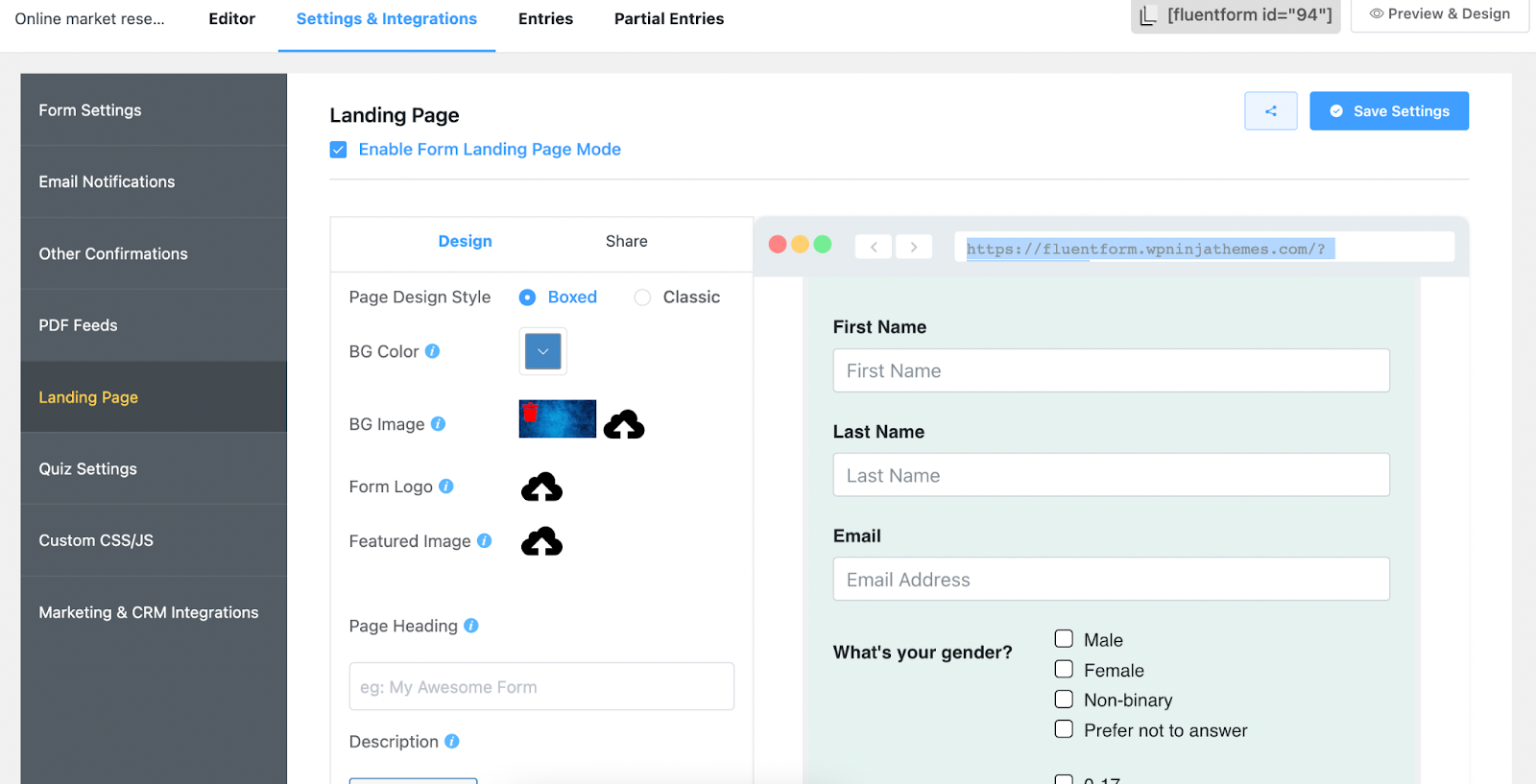Click the Form Logo upload cloud icon

[x=541, y=487]
